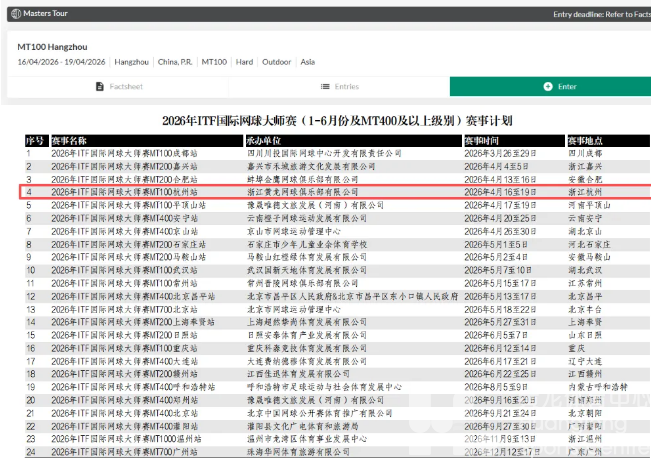Click the Asia region label
Image resolution: width=651 pixels, height=458 pixels.
(x=308, y=62)
